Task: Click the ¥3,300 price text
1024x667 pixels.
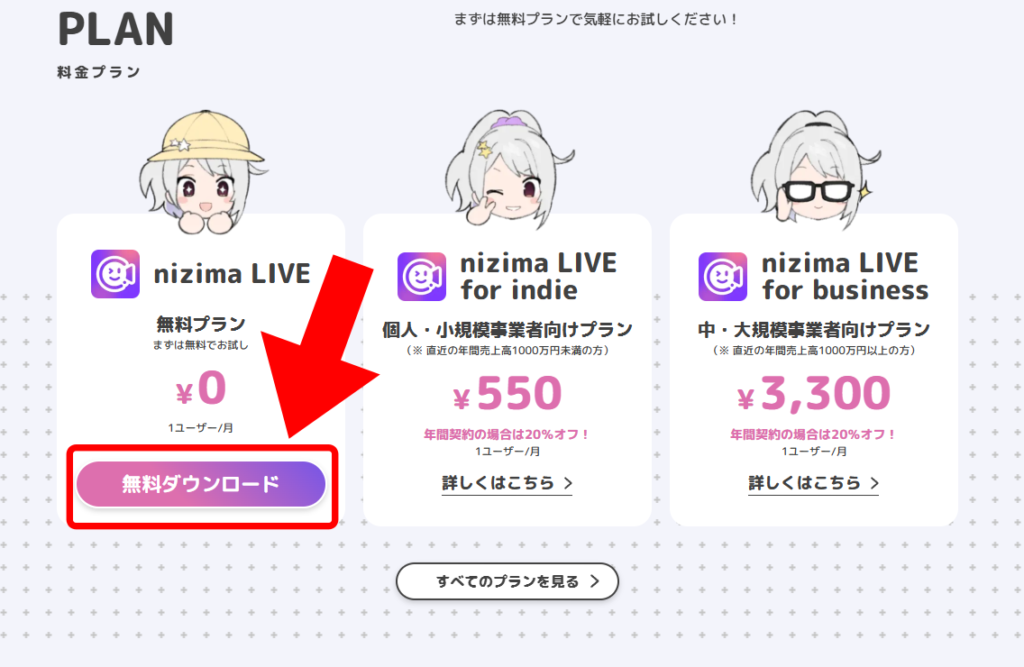Action: [x=814, y=393]
